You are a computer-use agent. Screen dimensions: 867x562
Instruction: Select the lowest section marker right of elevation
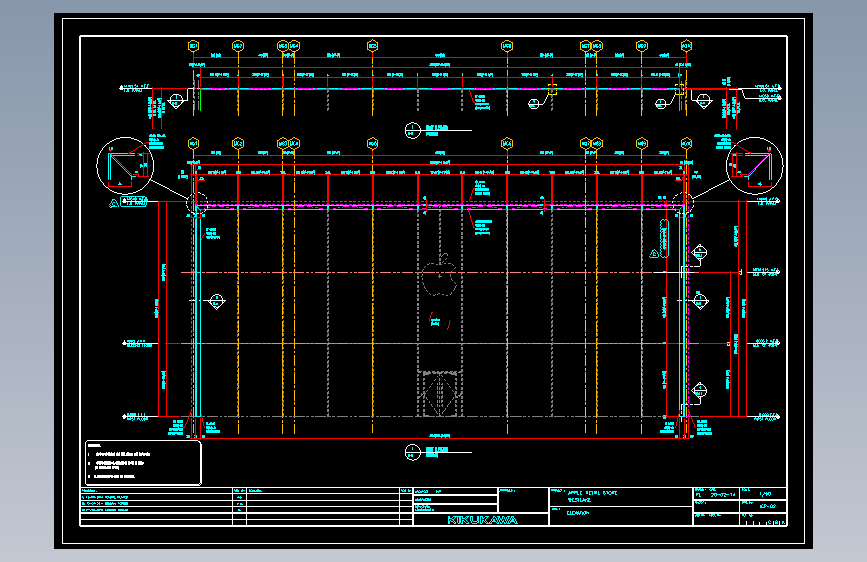point(699,391)
